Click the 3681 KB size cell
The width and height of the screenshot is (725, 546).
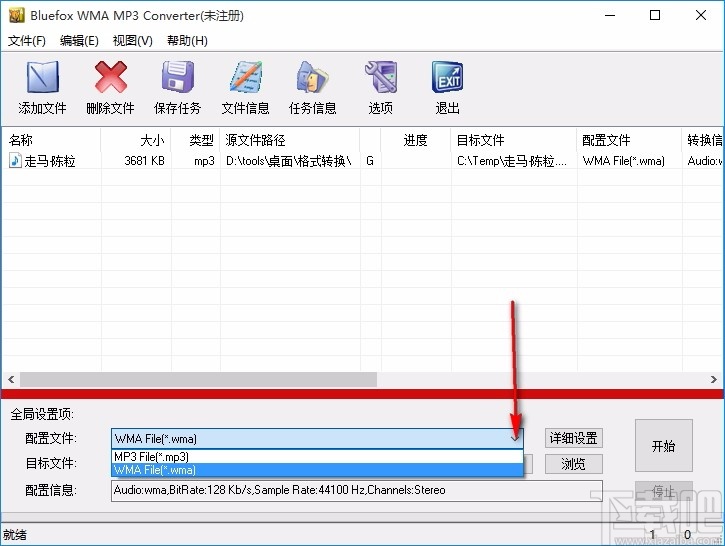tap(144, 161)
